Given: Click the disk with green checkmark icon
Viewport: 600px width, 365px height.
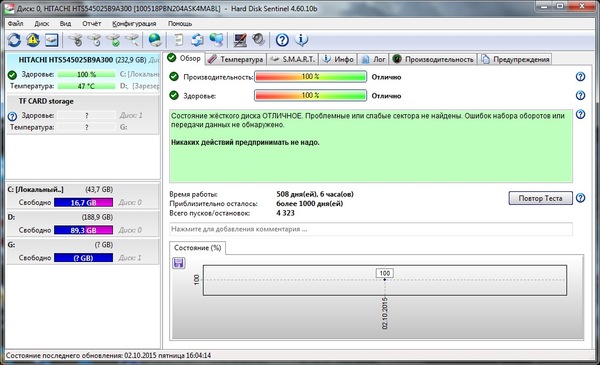Looking at the screenshot, I should coord(113,40).
